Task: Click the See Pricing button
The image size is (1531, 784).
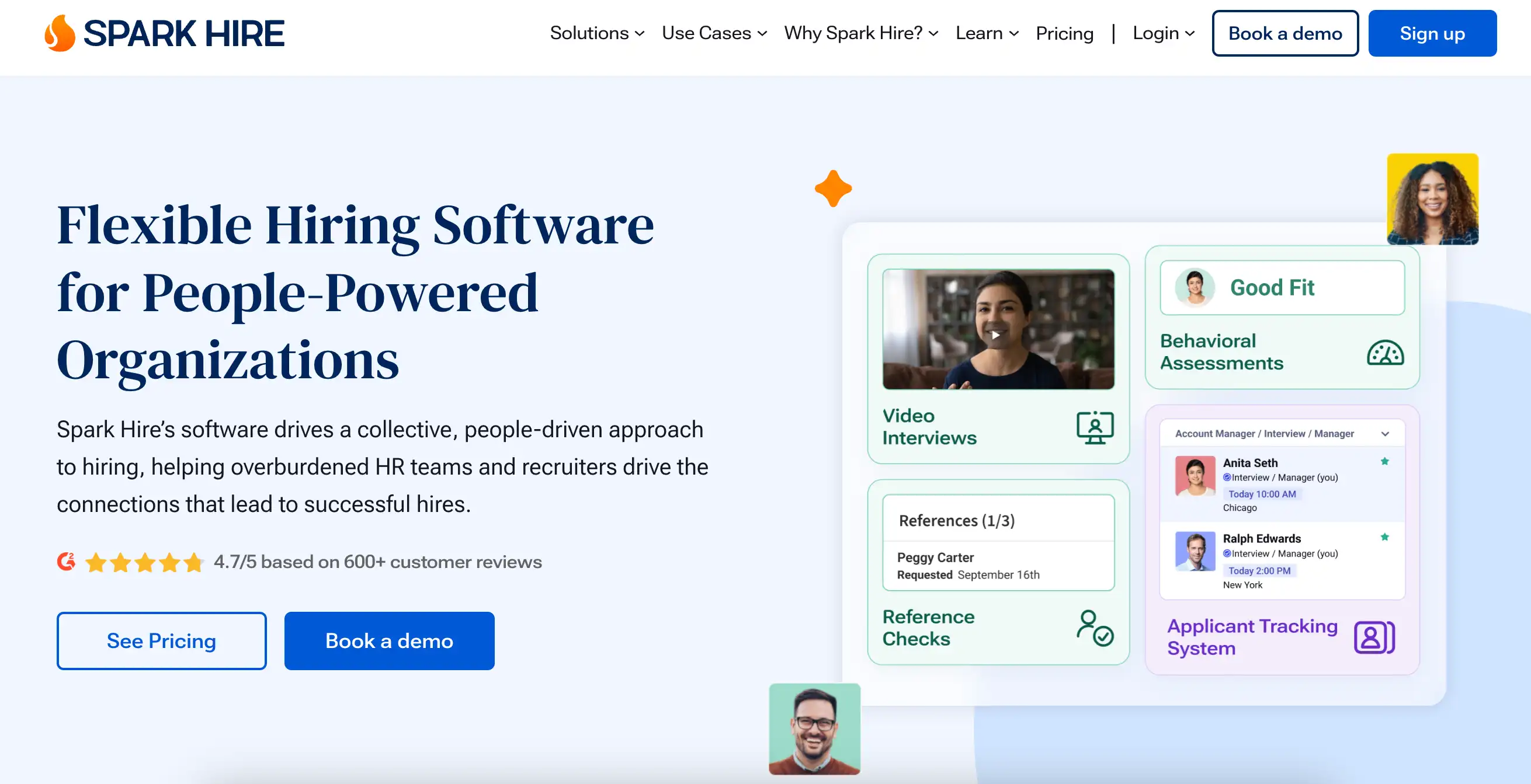Action: pyautogui.click(x=162, y=641)
